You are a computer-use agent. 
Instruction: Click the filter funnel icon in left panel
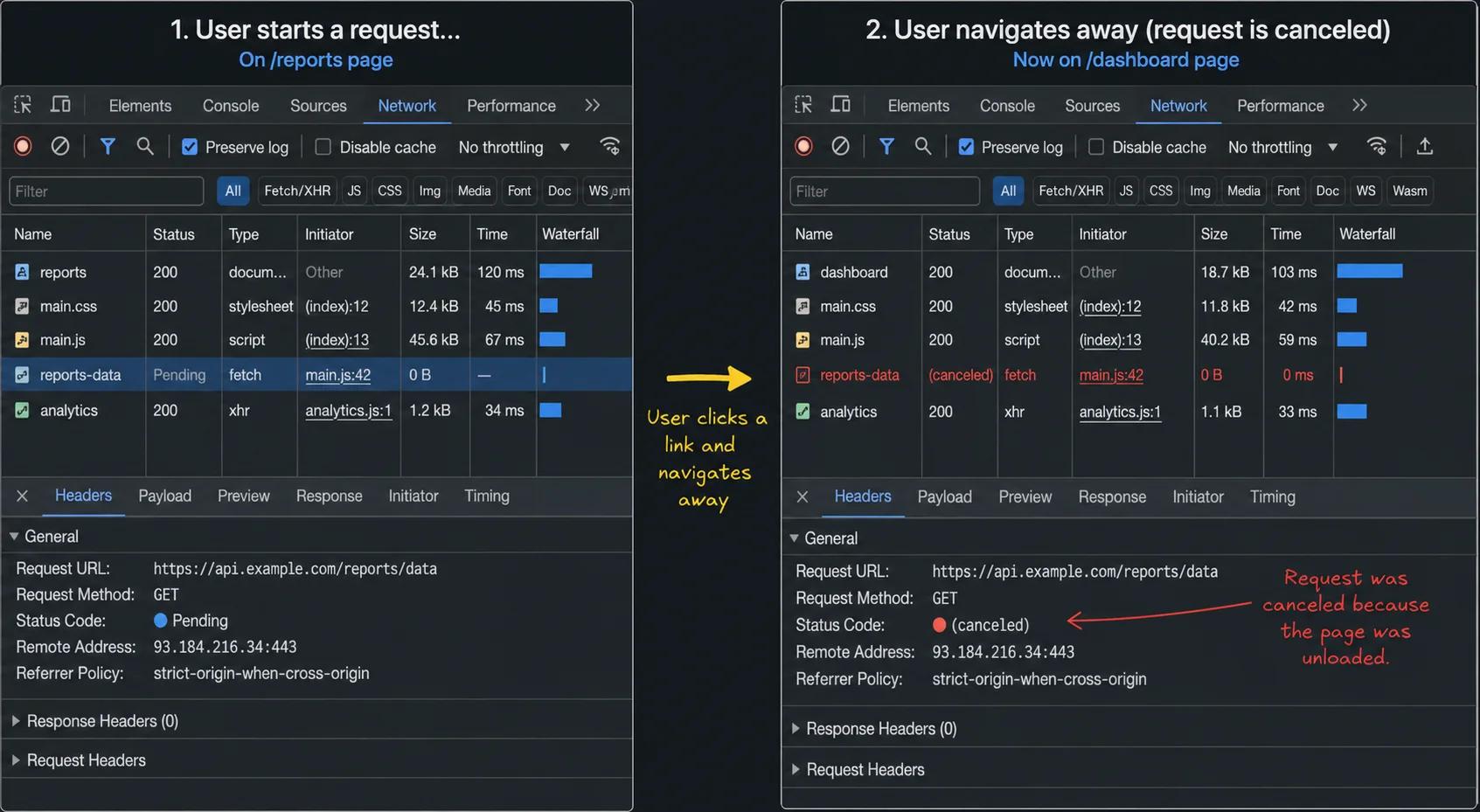click(x=108, y=146)
